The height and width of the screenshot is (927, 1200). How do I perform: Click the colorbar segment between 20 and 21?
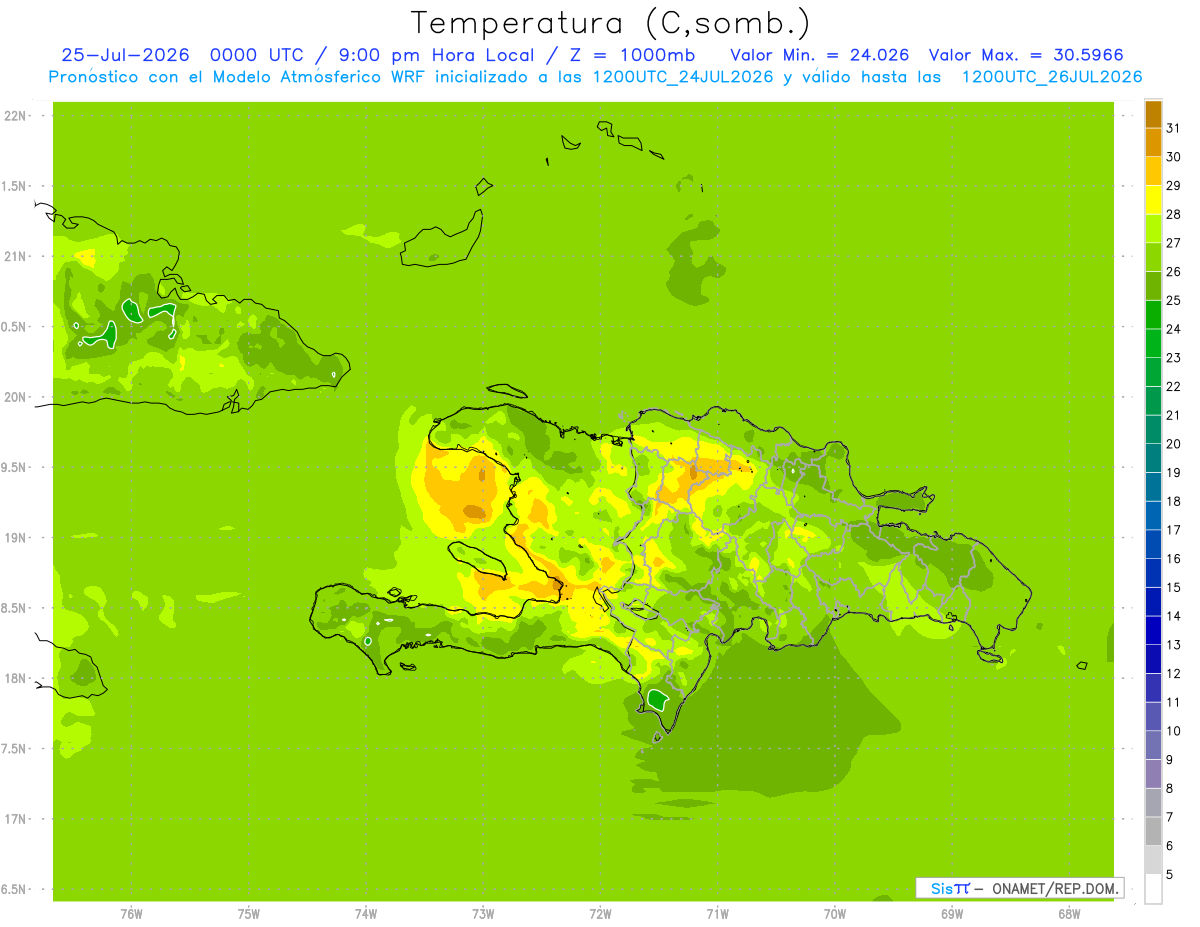pyautogui.click(x=1153, y=429)
